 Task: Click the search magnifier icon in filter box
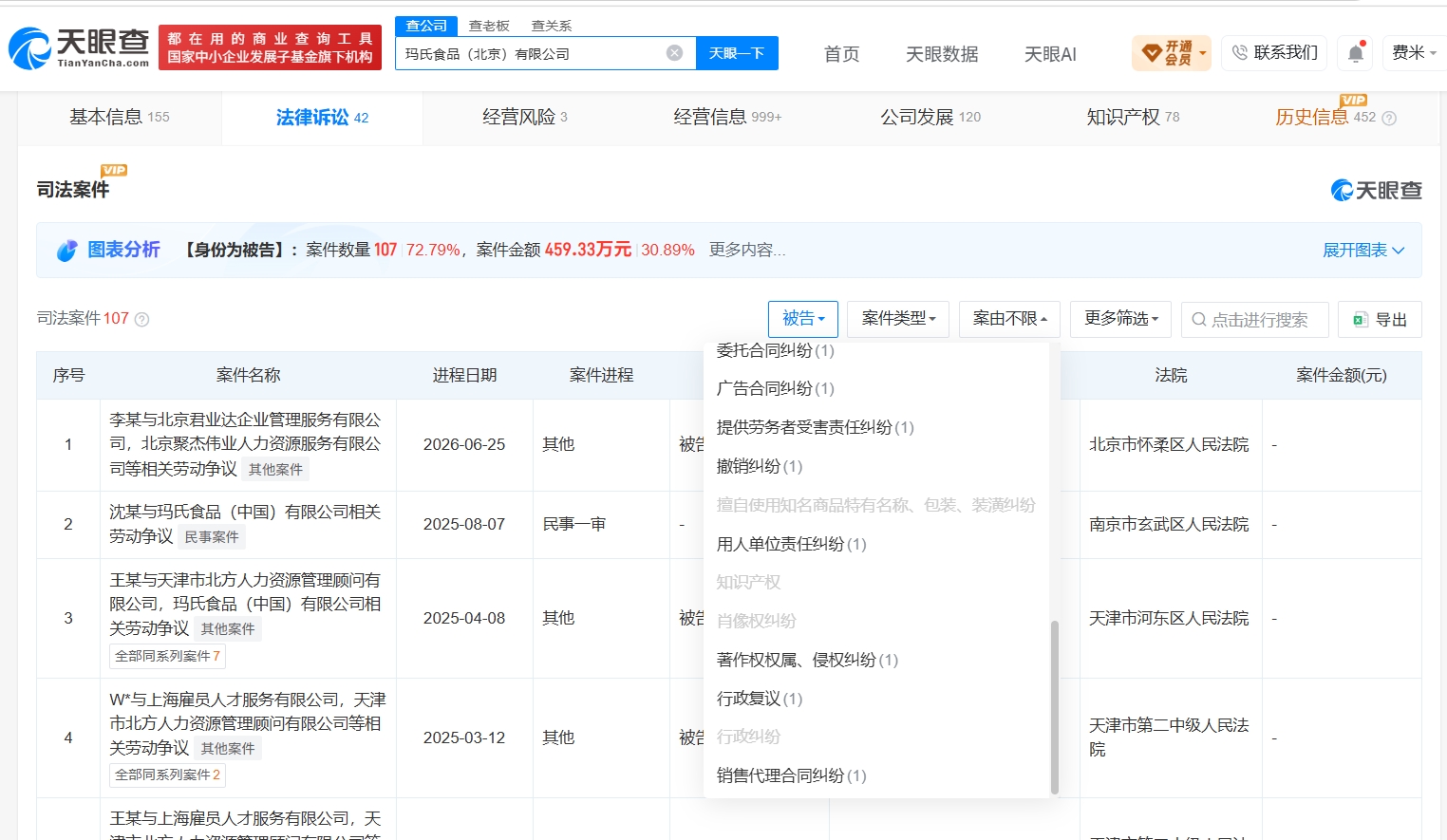[1199, 320]
